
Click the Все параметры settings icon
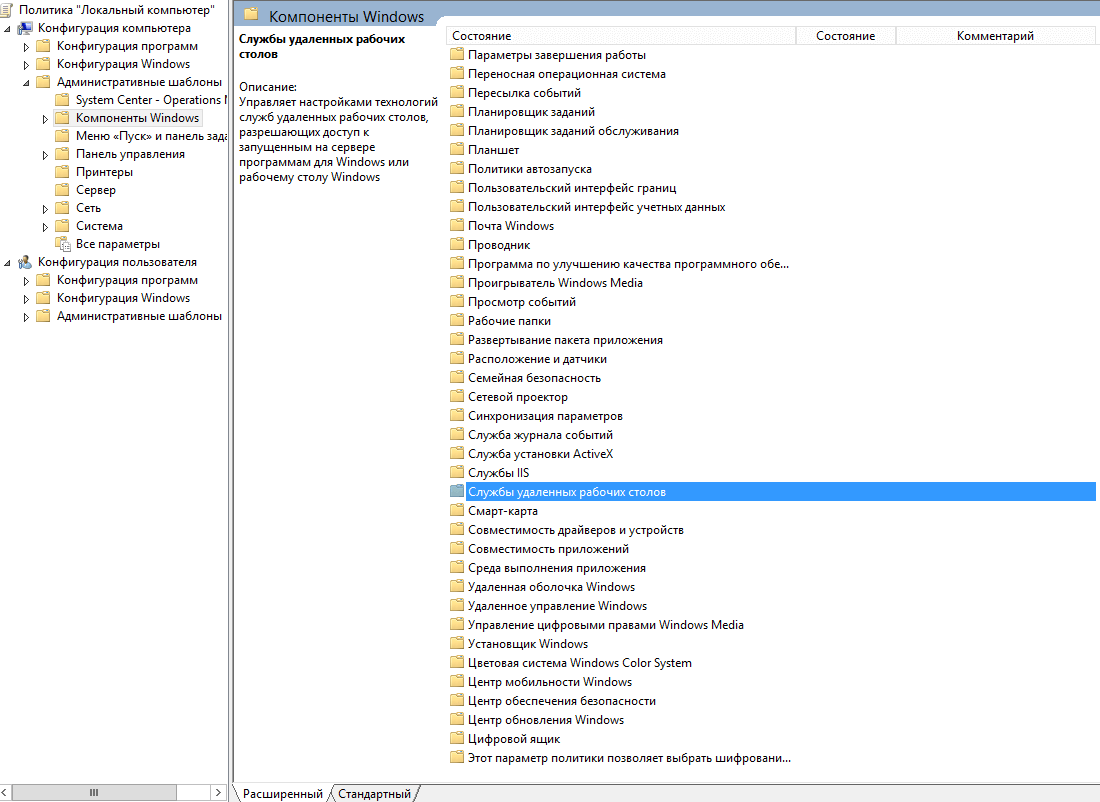(63, 244)
